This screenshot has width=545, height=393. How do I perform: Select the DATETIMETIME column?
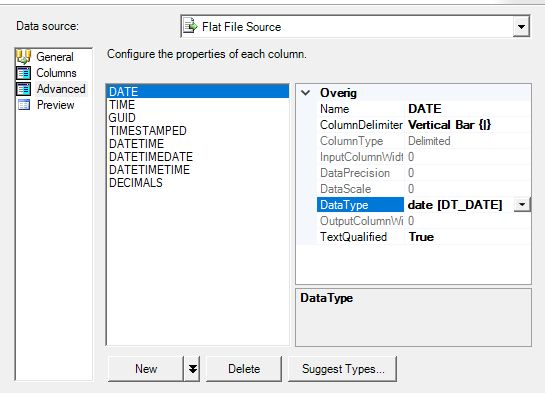[197, 170]
